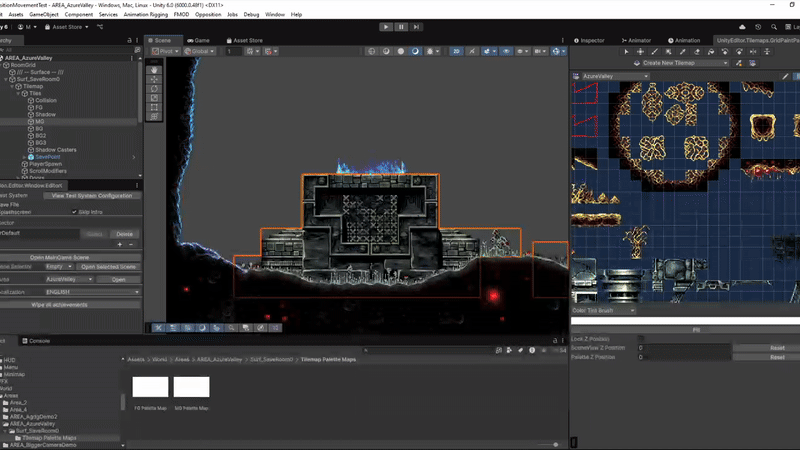The width and height of the screenshot is (800, 450).
Task: Open the GameObject menu
Action: [46, 15]
